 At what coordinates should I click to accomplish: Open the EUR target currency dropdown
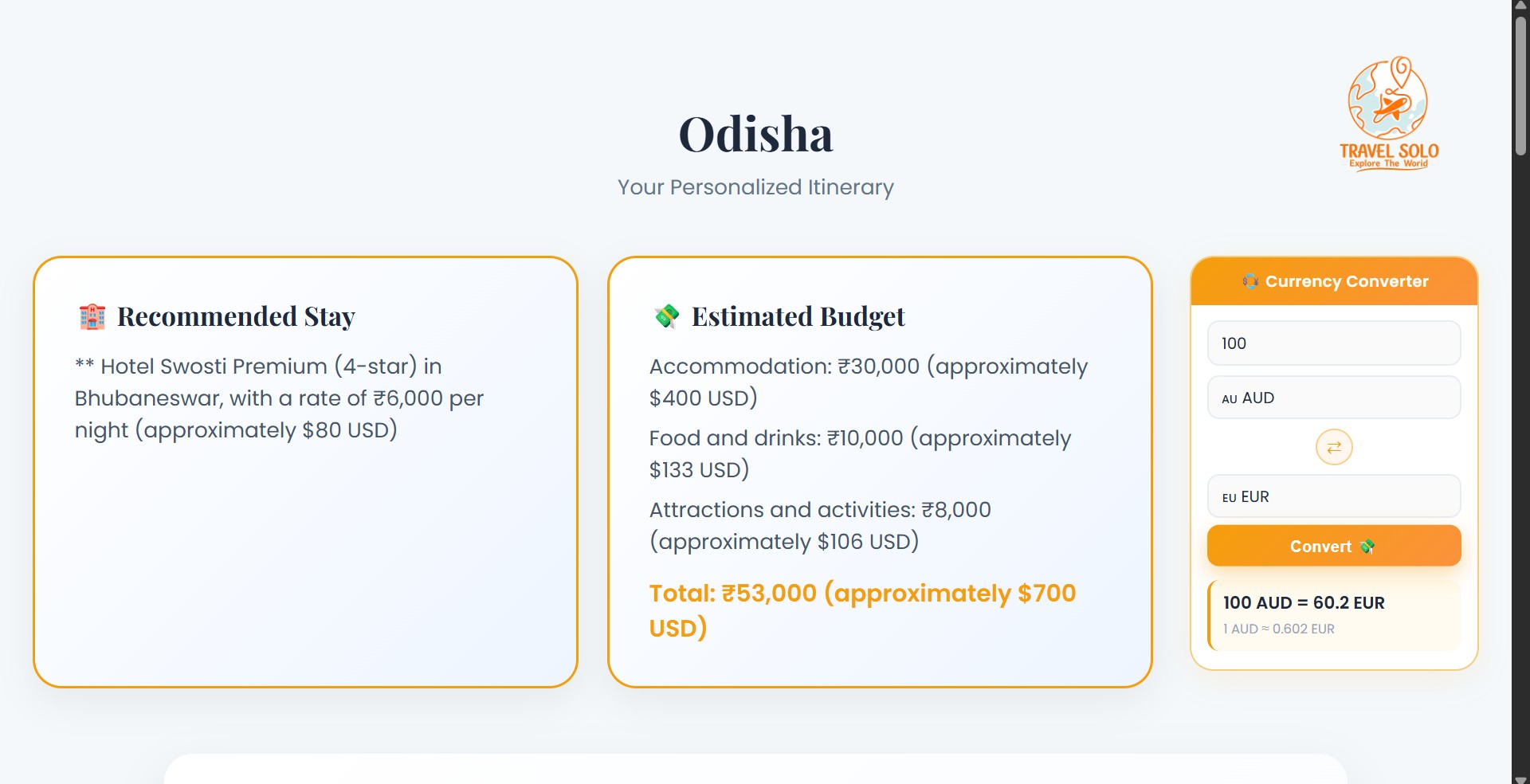point(1334,496)
